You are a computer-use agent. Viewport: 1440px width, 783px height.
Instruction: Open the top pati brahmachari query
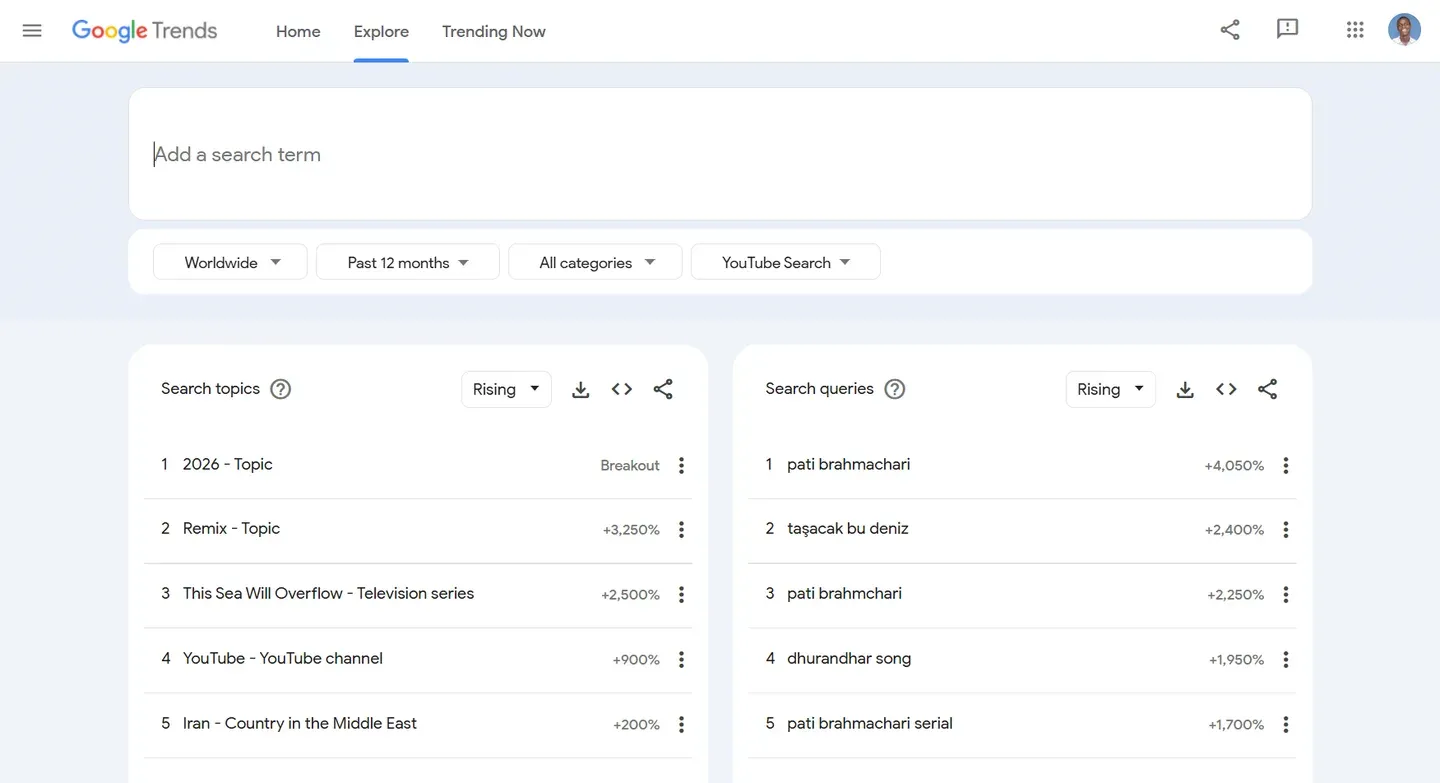848,464
